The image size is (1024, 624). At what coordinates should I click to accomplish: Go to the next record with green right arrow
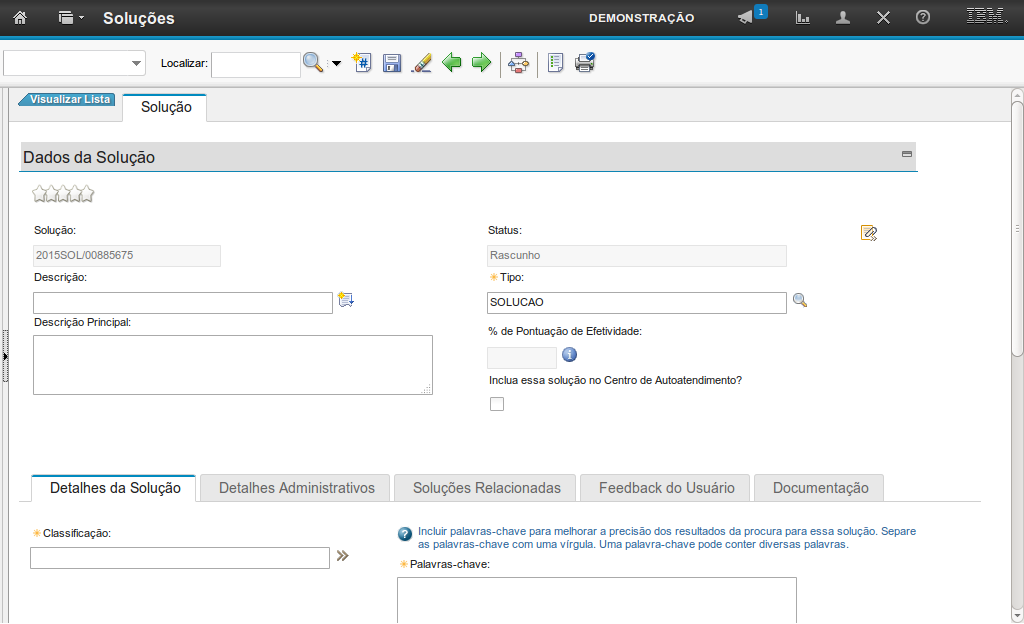coord(481,63)
